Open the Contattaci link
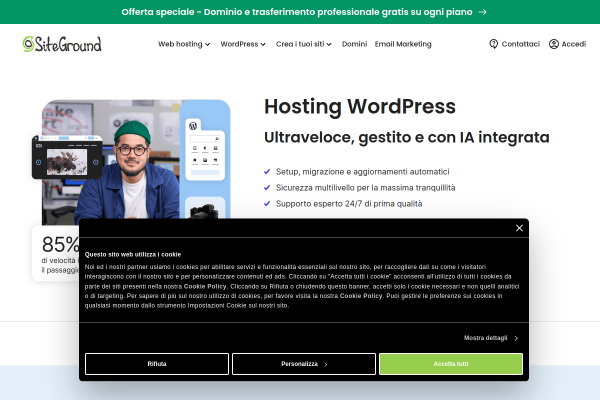This screenshot has height=400, width=600. click(520, 44)
